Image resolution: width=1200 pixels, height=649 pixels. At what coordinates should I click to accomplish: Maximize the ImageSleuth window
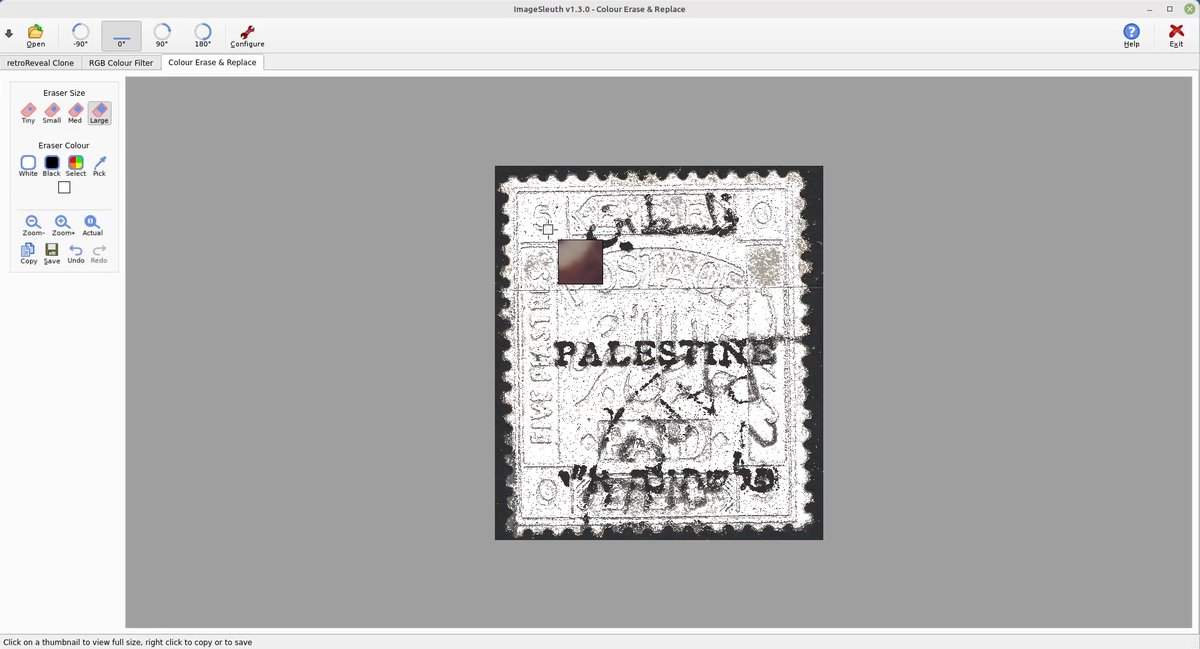(x=1170, y=9)
